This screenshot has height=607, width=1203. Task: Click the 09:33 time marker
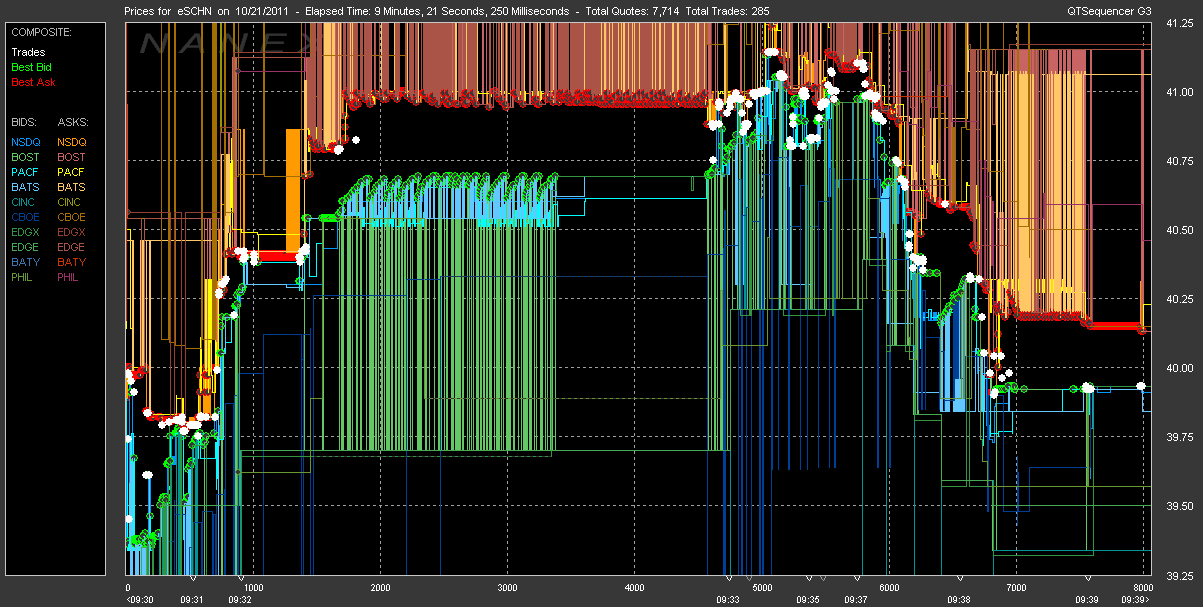pyautogui.click(x=727, y=600)
